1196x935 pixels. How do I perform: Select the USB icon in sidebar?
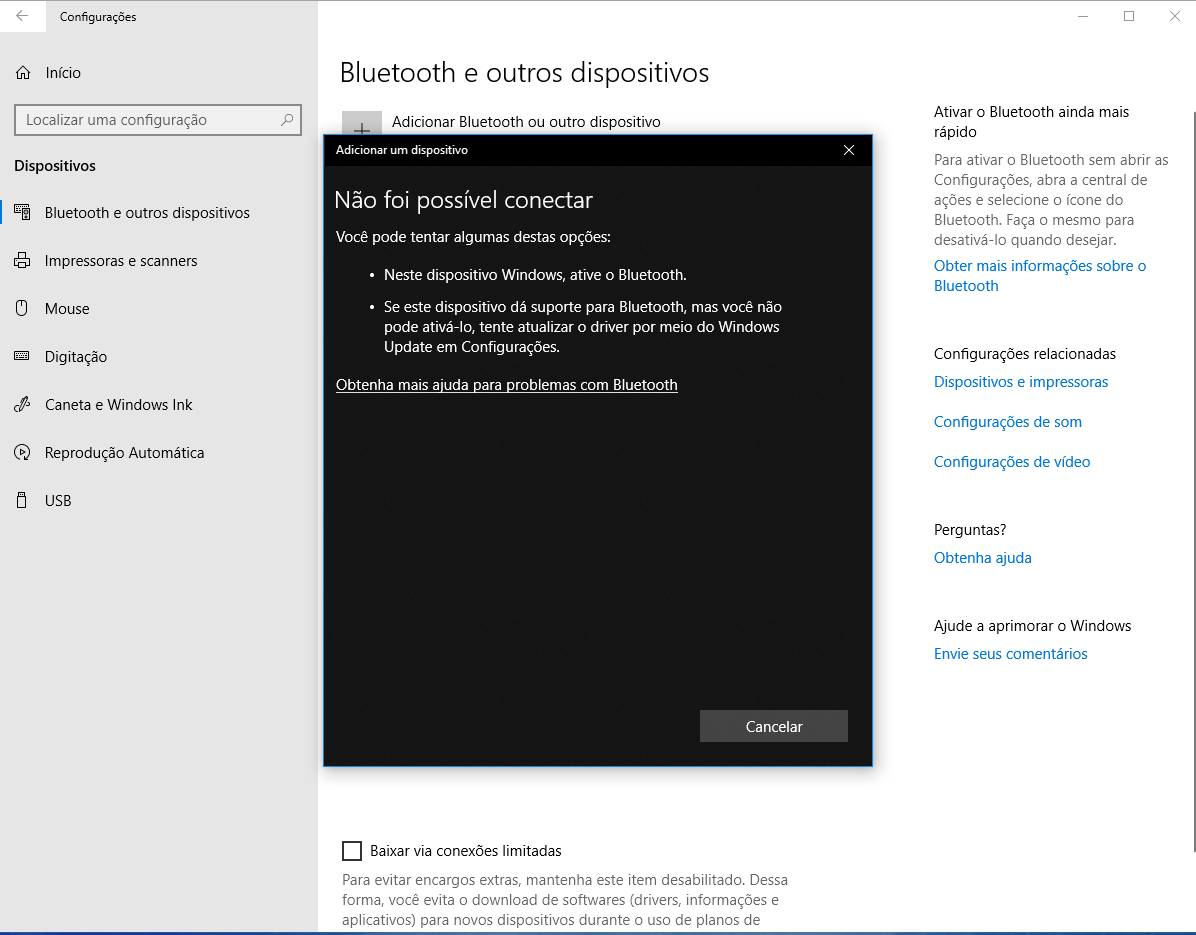click(22, 500)
